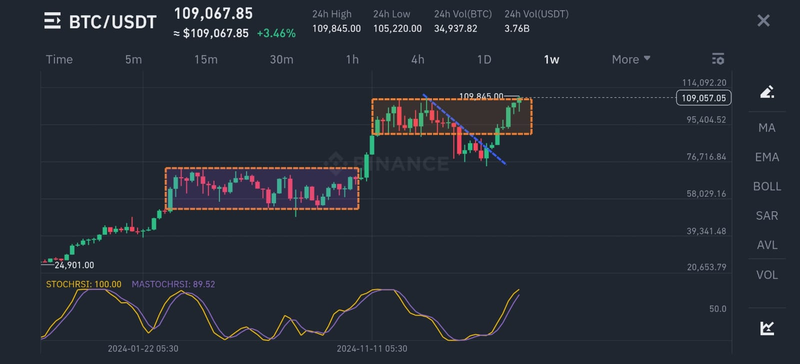This screenshot has height=364, width=800.
Task: Select the 4h timeframe
Action: [417, 60]
